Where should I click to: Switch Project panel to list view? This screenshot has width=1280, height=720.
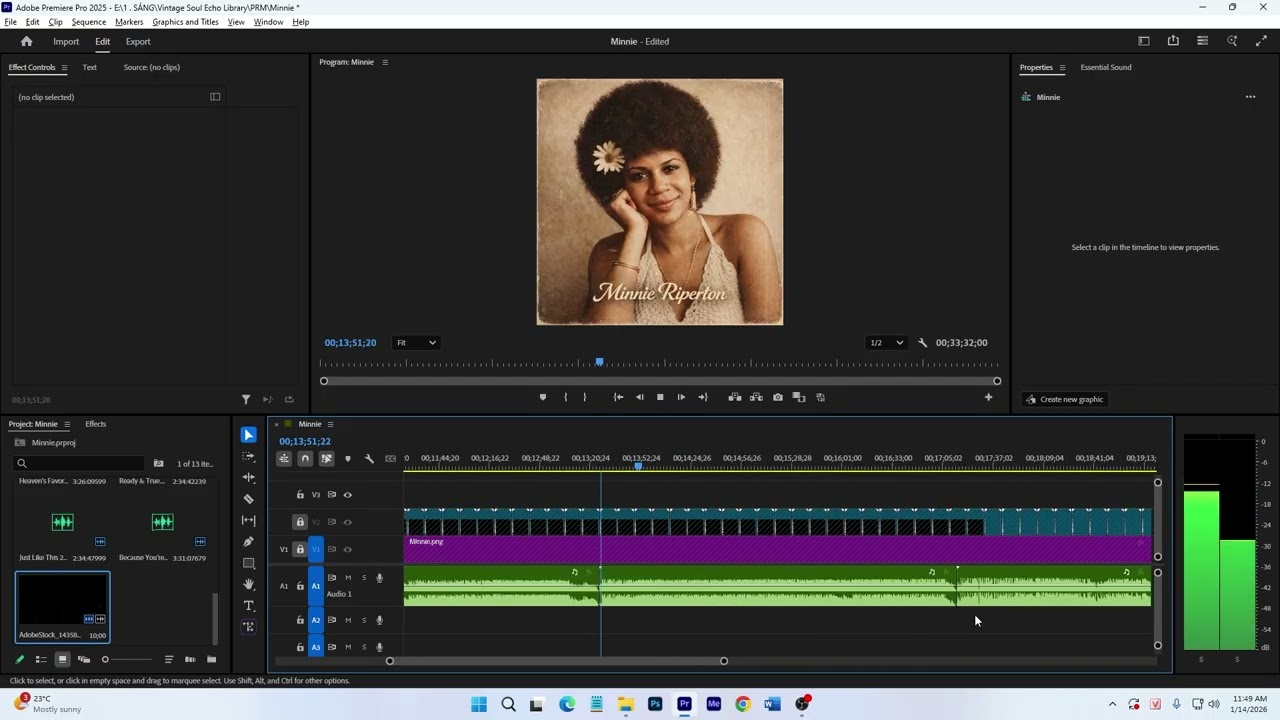(41, 659)
